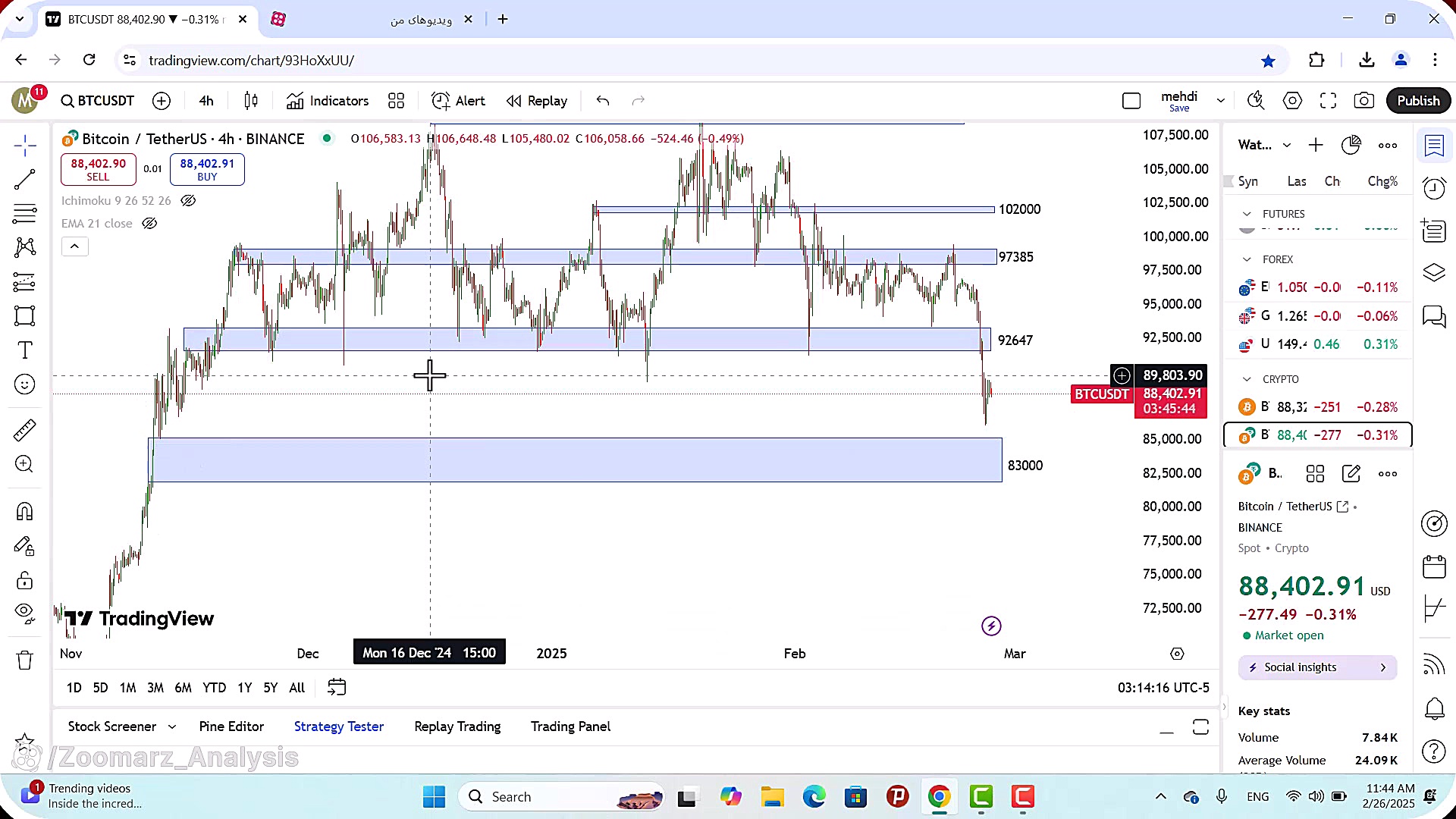Select the YTD date range

214,689
